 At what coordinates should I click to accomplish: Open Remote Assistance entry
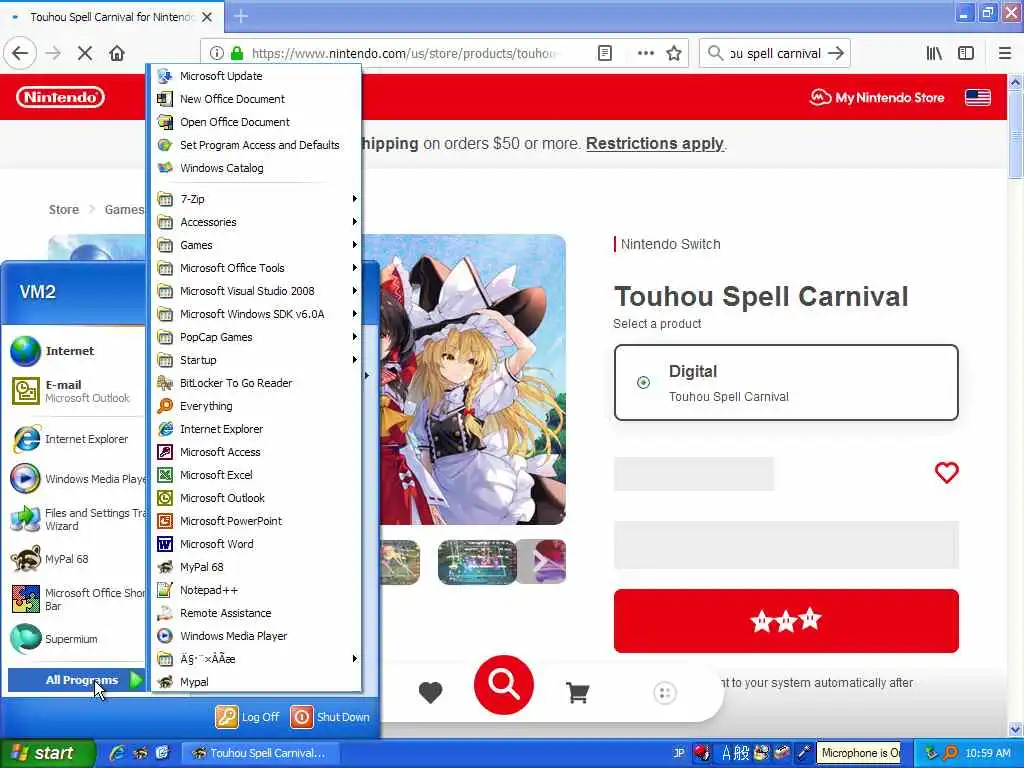click(257, 613)
